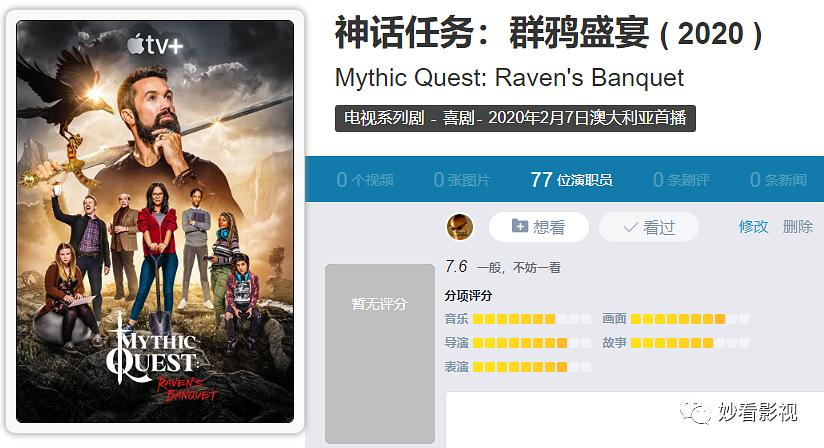Click the 删除 delete link
Image resolution: width=824 pixels, height=448 pixels.
[x=798, y=227]
